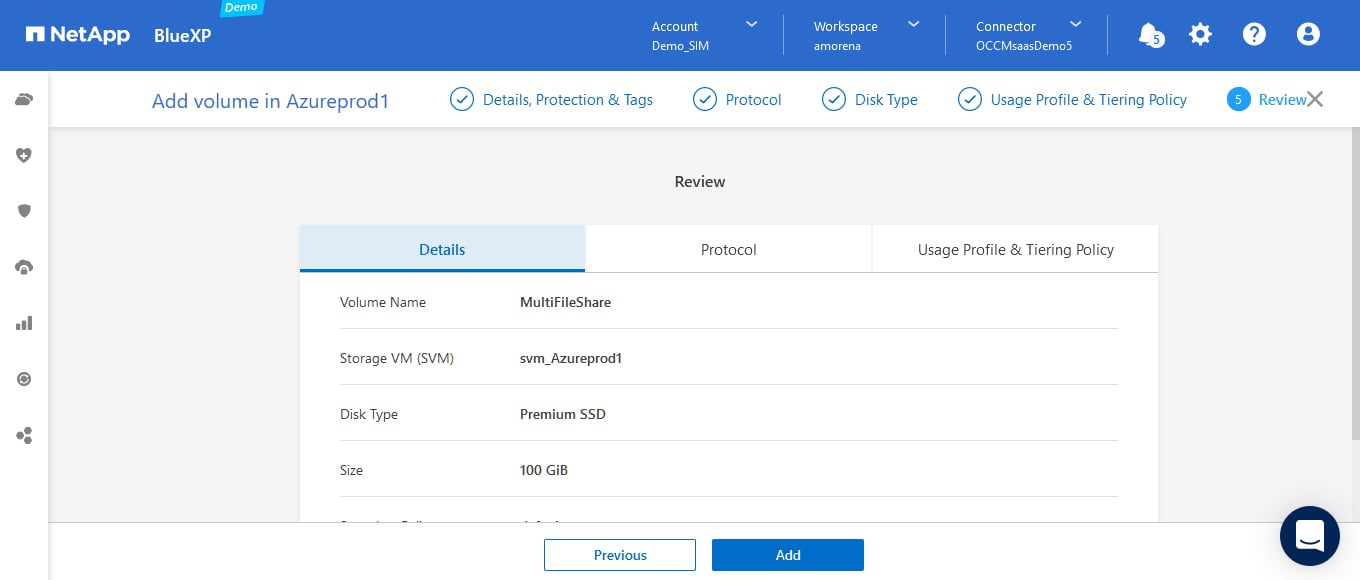Open the storage cloud sidebar icon
The height and width of the screenshot is (580, 1360).
[x=24, y=99]
